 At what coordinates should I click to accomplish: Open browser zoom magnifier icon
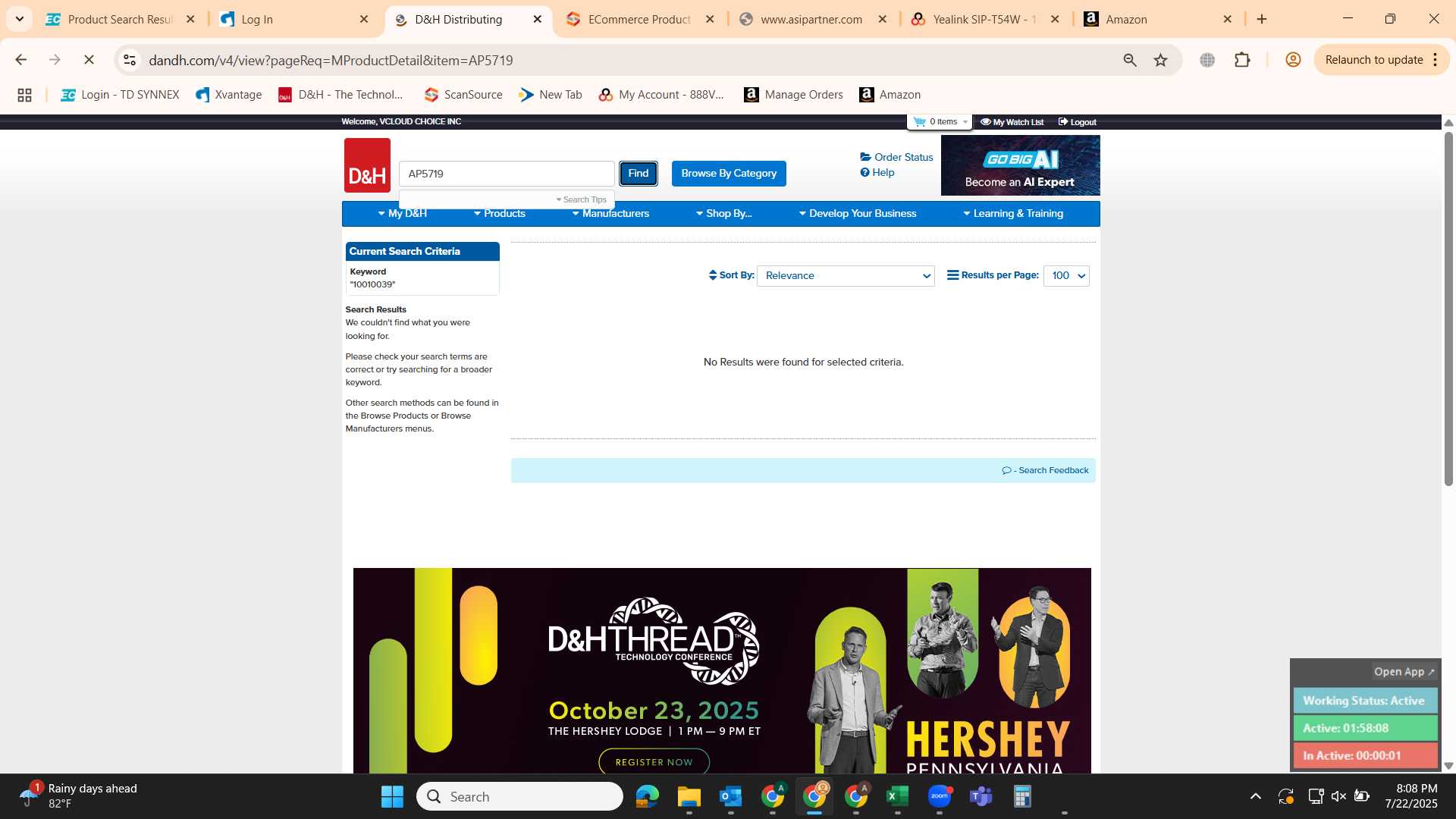(x=1130, y=60)
